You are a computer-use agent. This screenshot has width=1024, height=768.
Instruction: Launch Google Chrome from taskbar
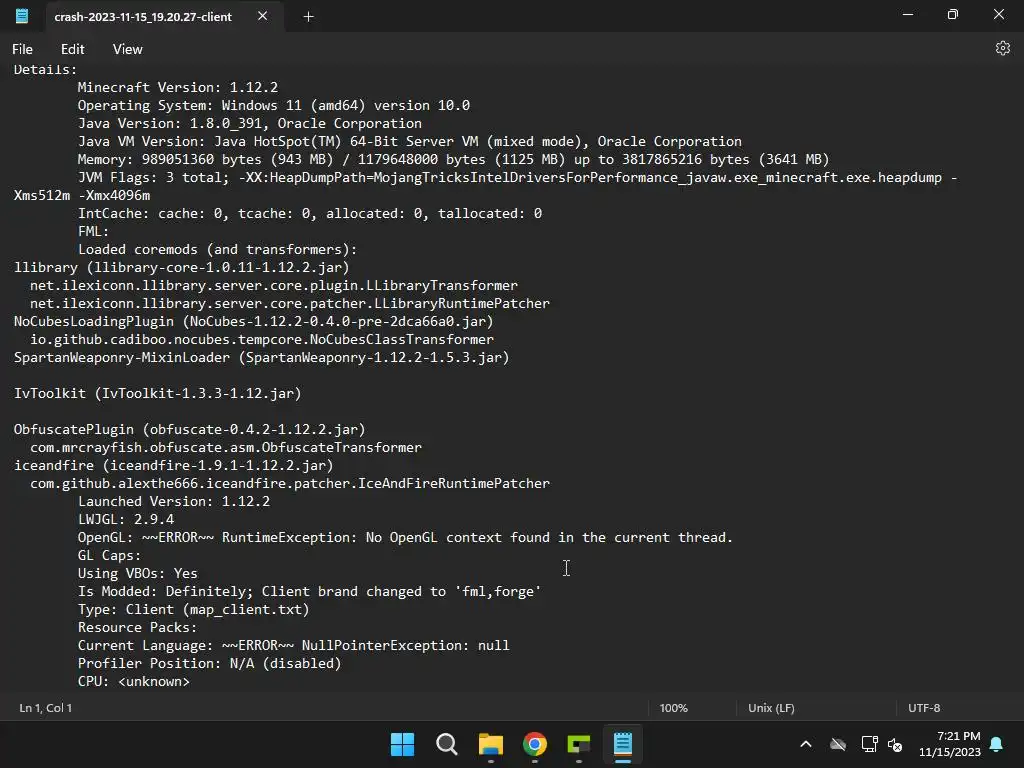pos(535,744)
